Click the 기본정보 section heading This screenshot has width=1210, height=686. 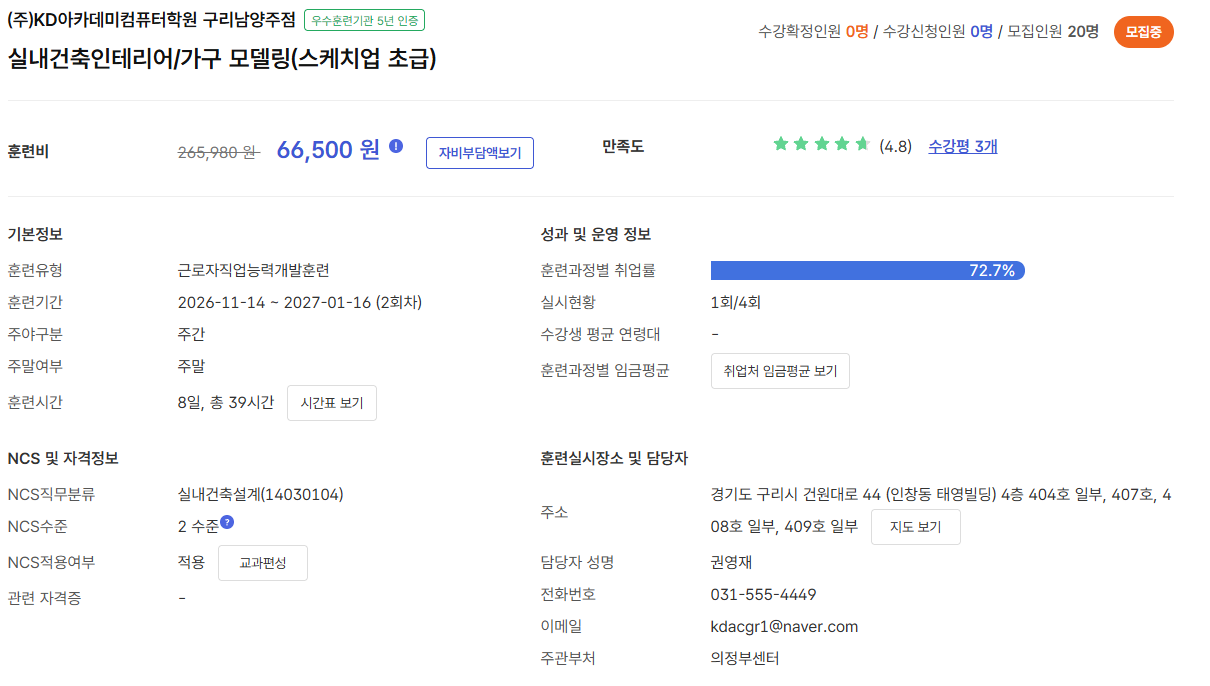[35, 234]
